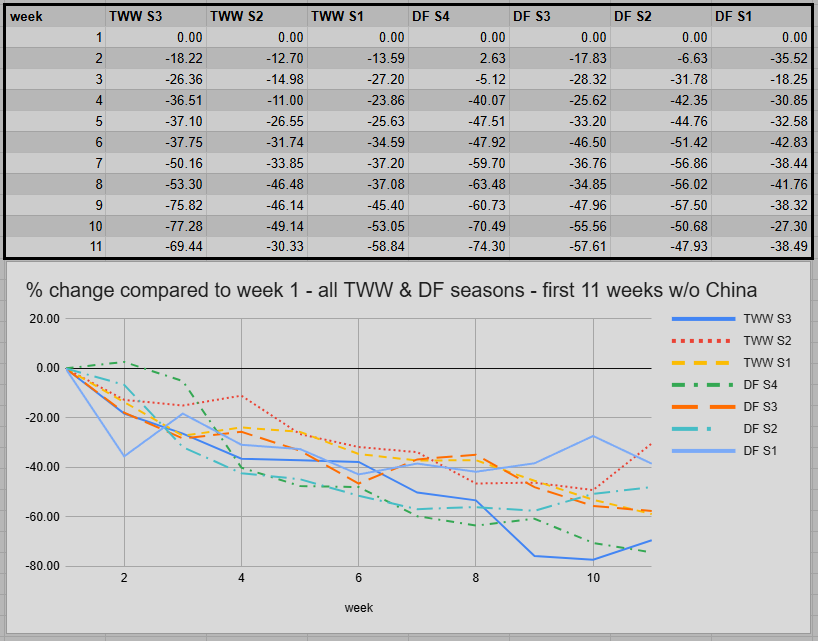
Task: Select the TWW S1 legend entry label
Action: (x=765, y=363)
